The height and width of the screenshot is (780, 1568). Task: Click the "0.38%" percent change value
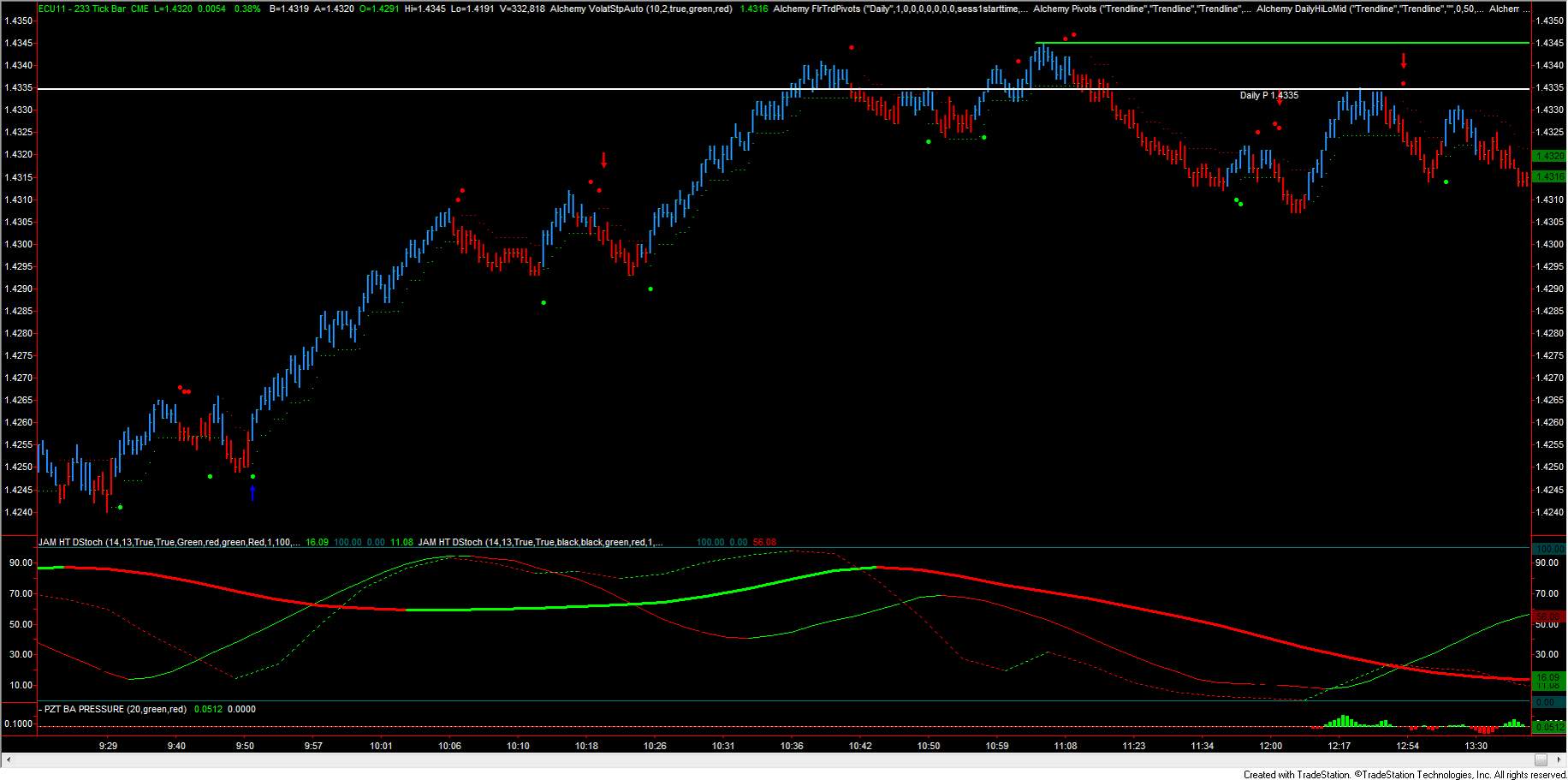point(247,9)
